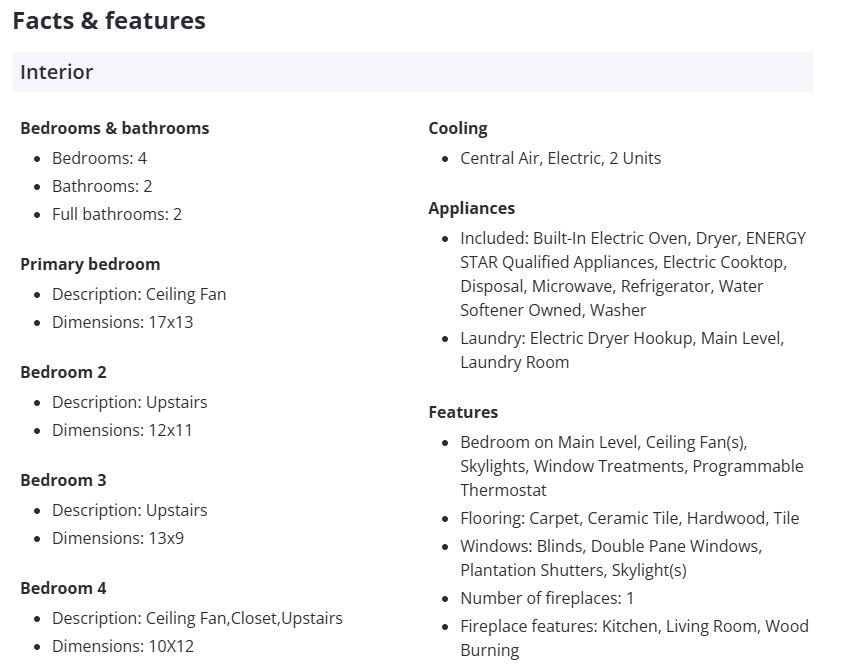
Task: Select the Dimensions: 12x11 entry
Action: click(x=122, y=430)
